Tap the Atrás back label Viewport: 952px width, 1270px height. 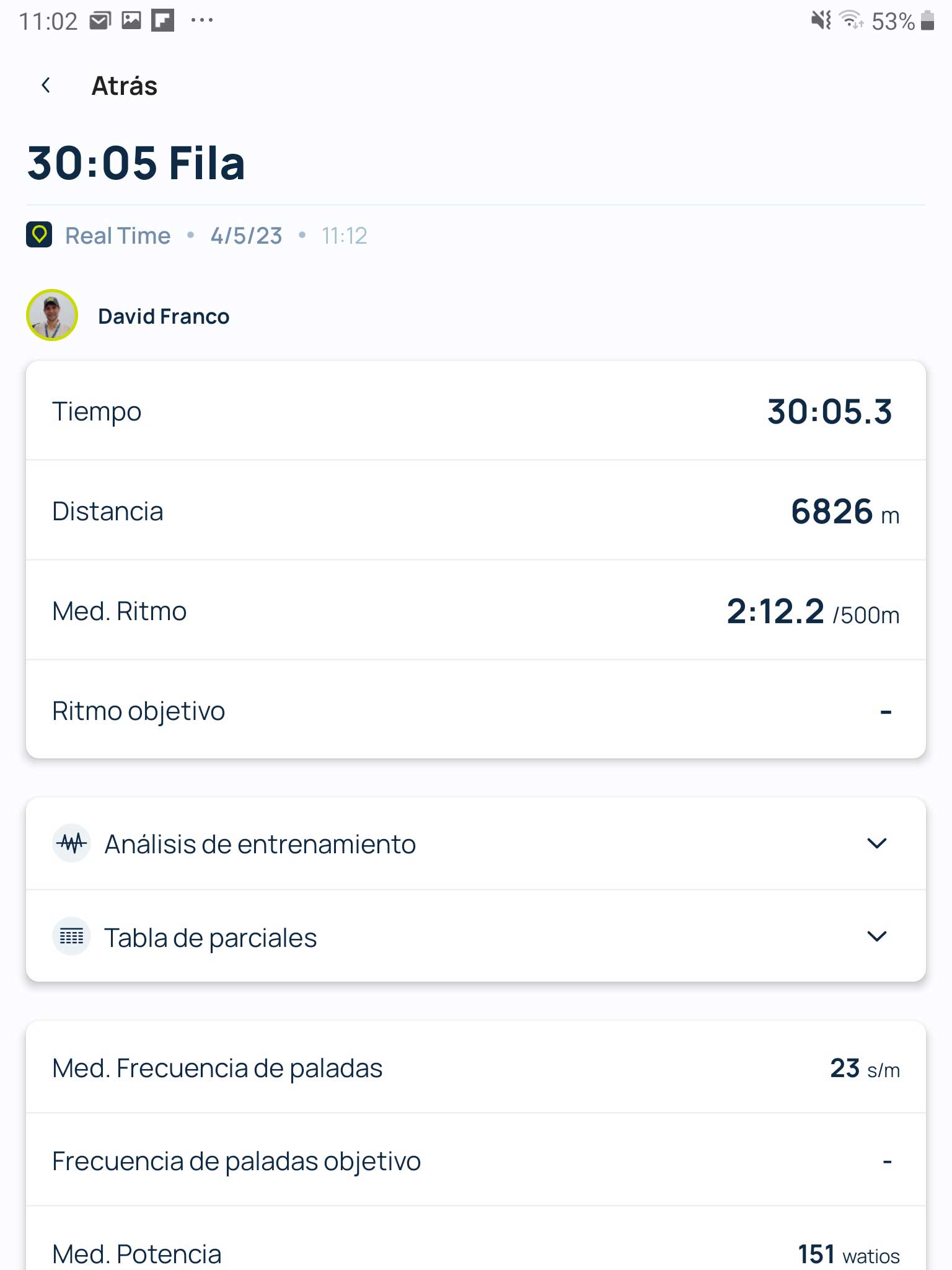point(125,86)
